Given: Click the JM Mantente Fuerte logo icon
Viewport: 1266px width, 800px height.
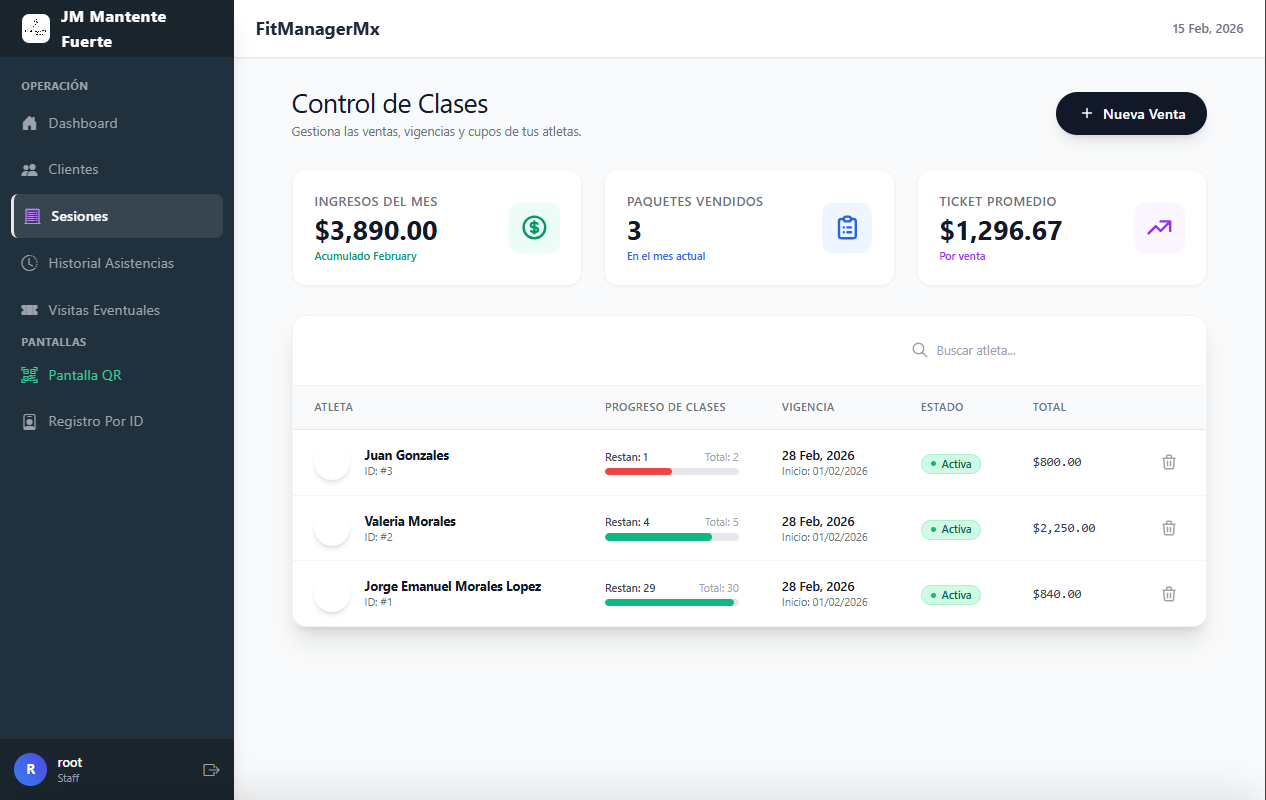Looking at the screenshot, I should point(36,29).
